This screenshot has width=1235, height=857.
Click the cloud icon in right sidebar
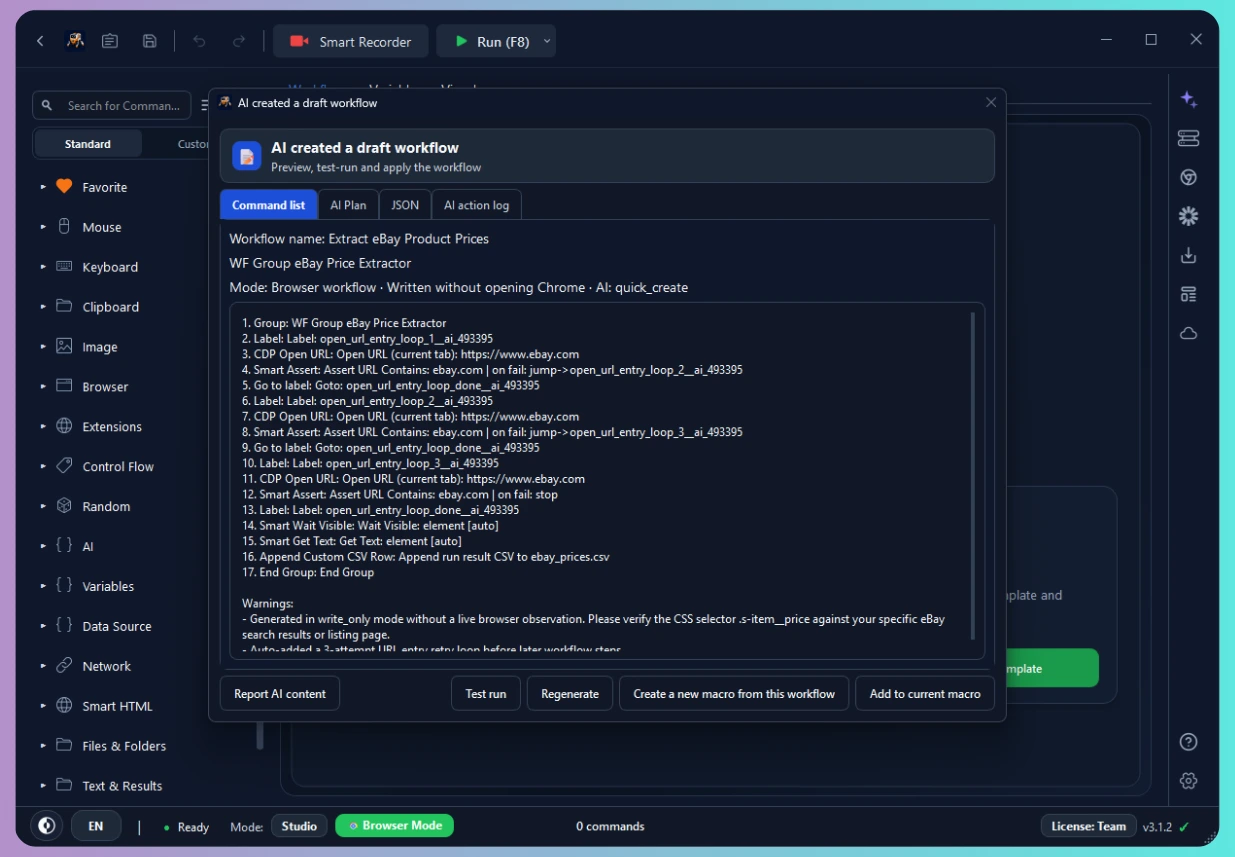[x=1188, y=333]
